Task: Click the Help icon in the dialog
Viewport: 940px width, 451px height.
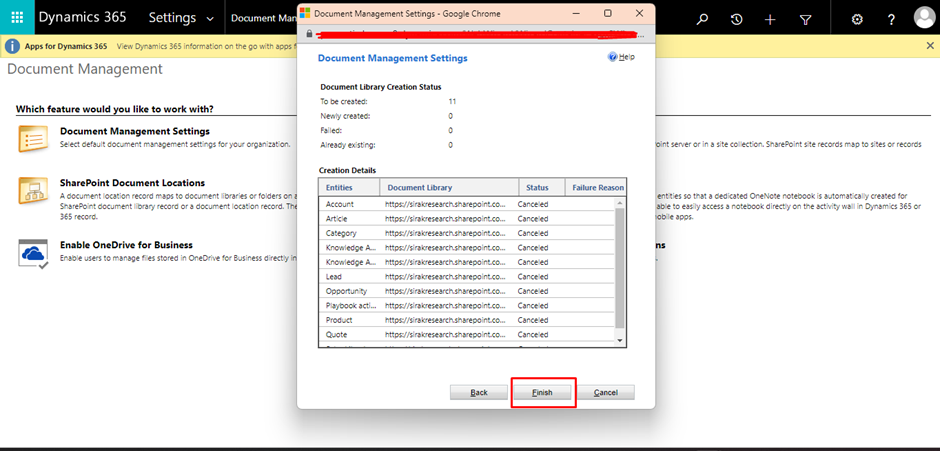Action: tap(612, 57)
